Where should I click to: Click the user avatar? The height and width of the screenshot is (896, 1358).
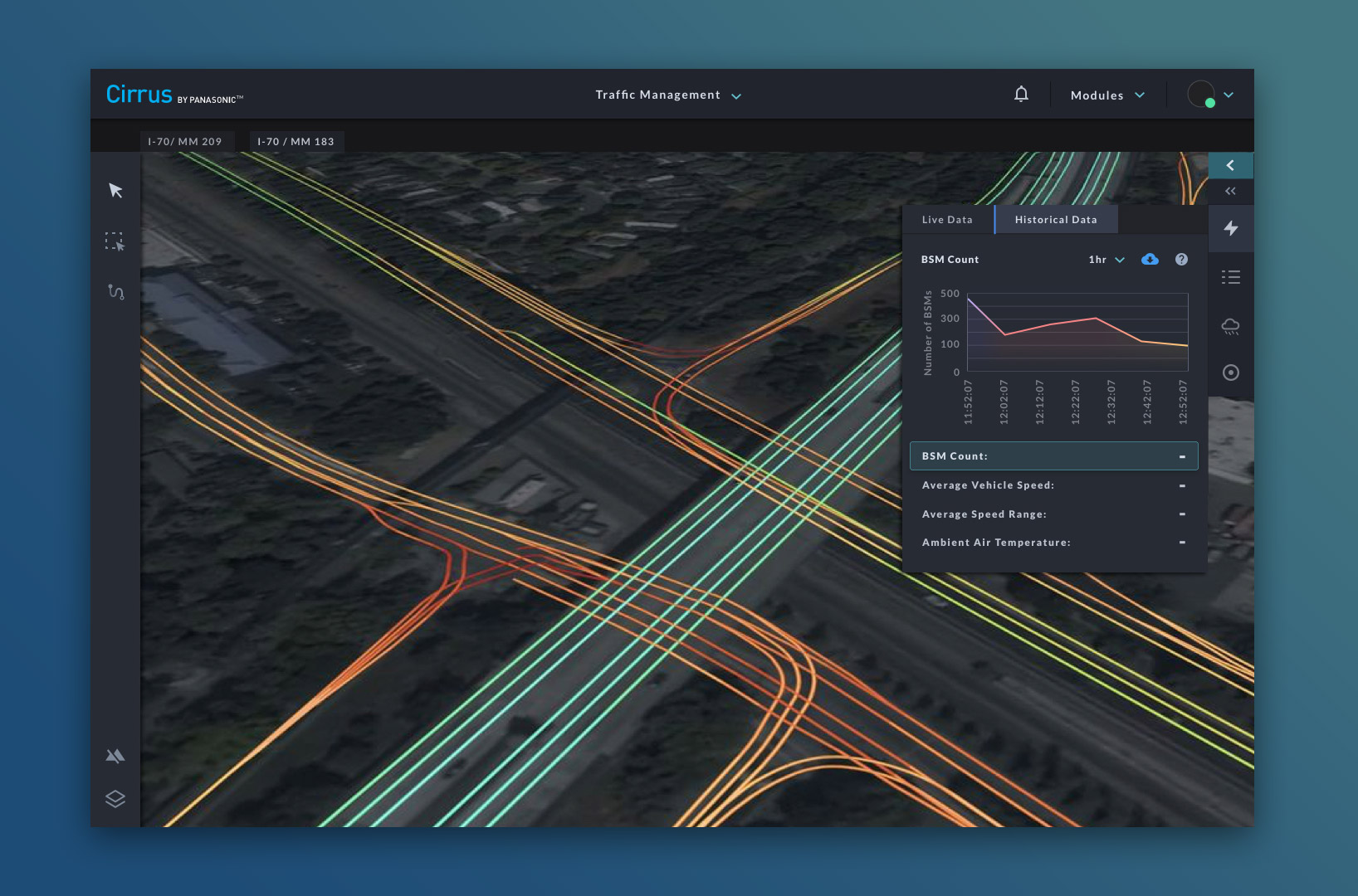[x=1201, y=95]
